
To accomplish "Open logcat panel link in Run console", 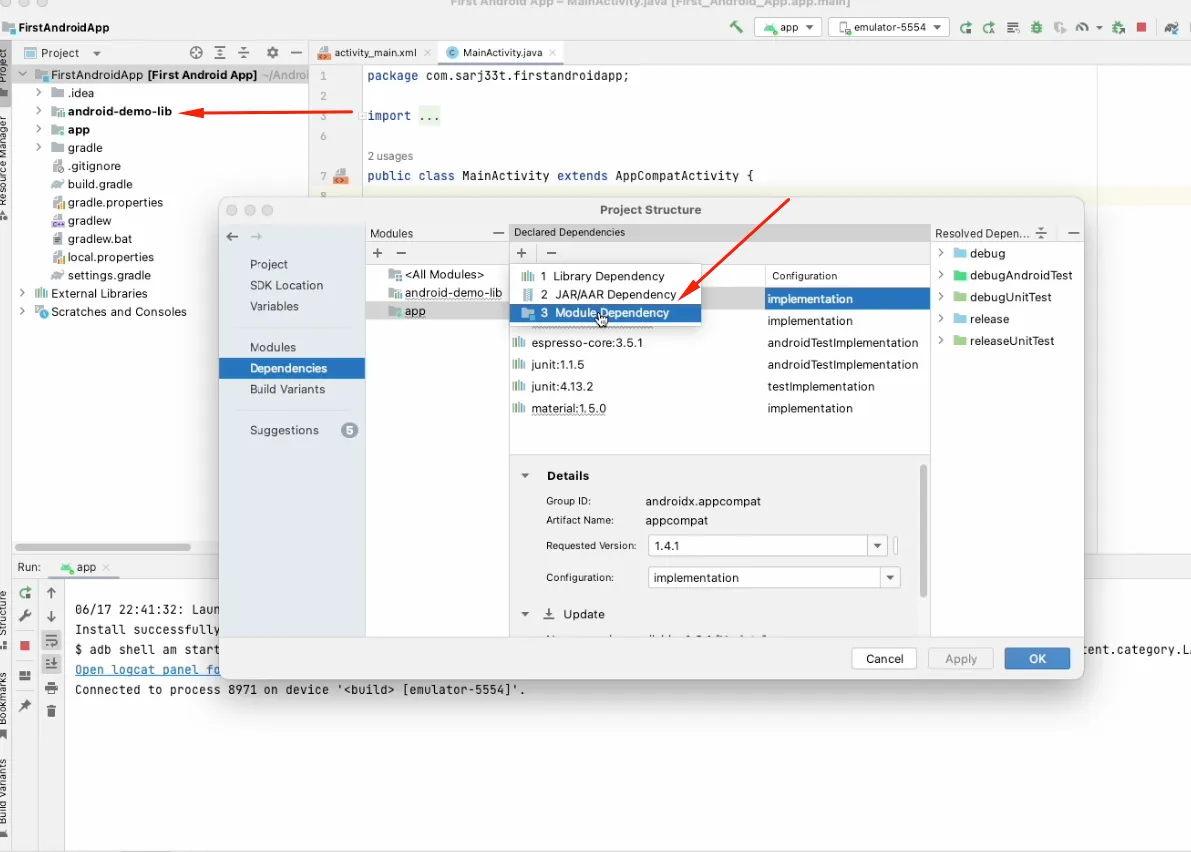I will click(x=147, y=670).
